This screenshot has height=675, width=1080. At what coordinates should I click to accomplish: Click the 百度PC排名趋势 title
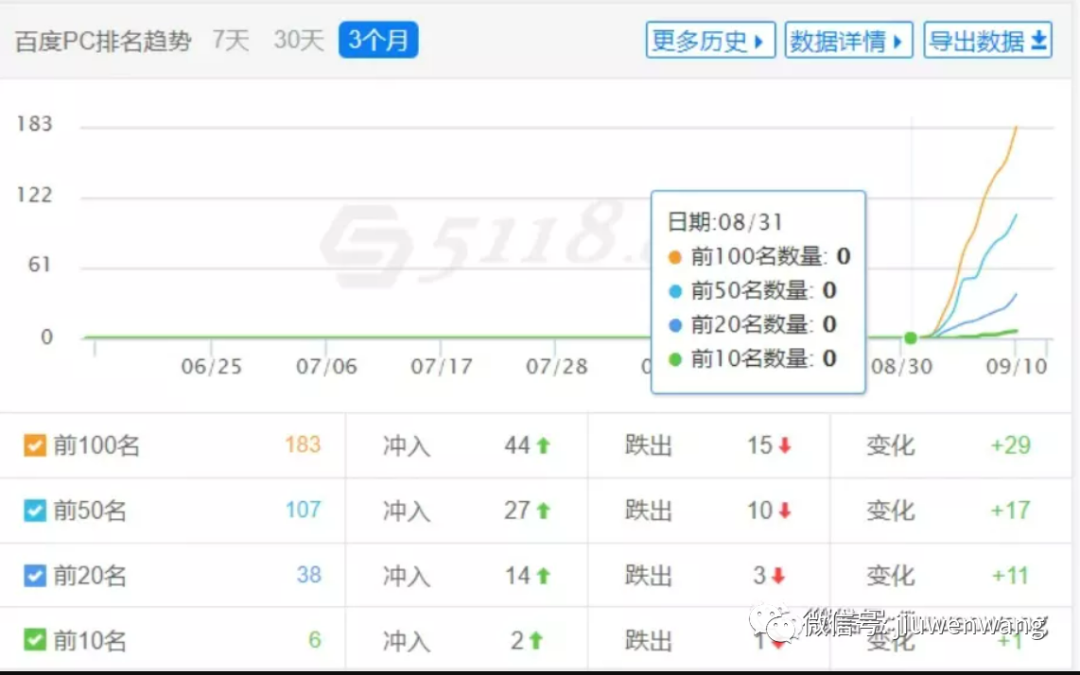point(103,41)
